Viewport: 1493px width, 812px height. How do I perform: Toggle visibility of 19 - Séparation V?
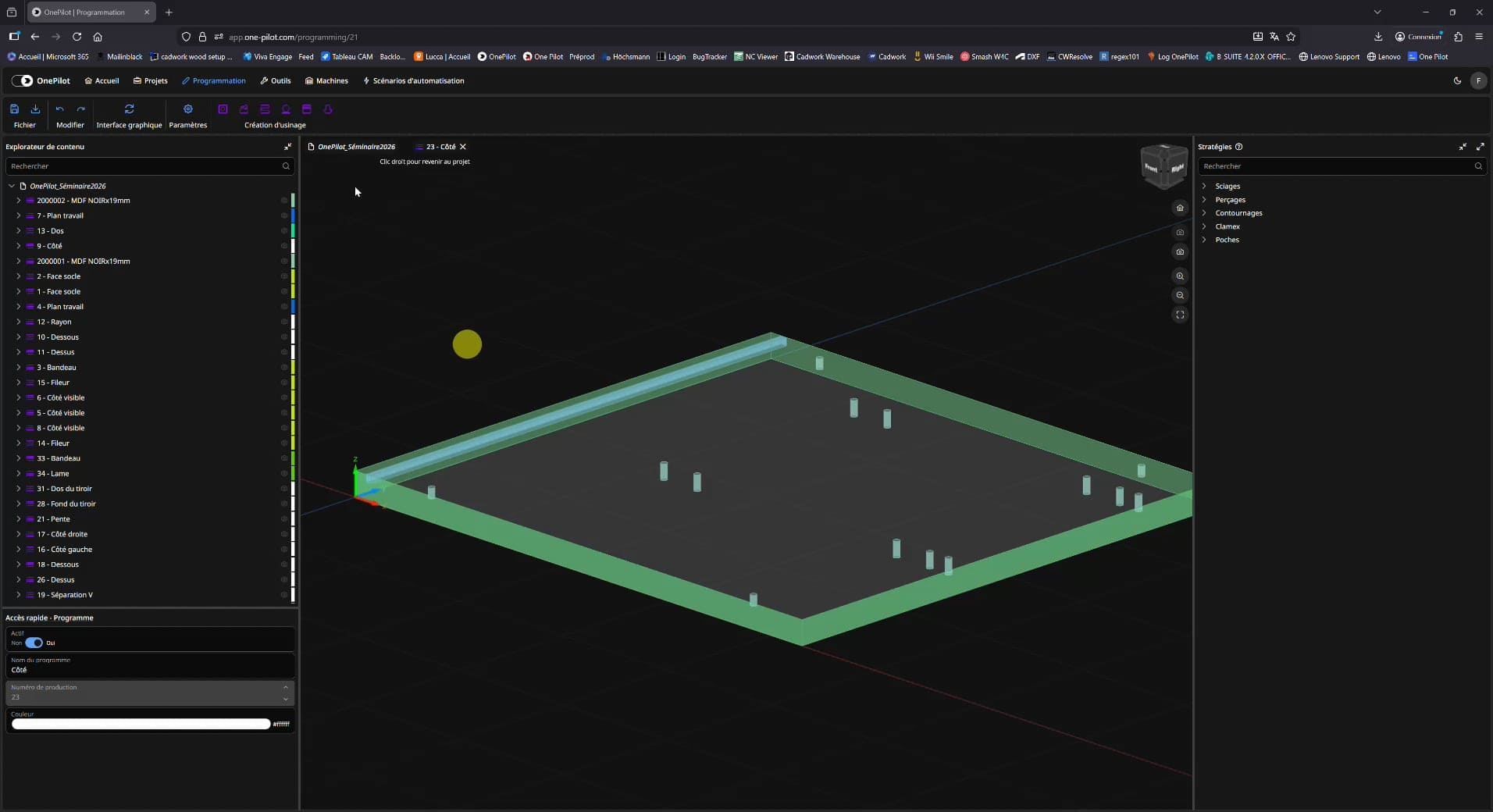(x=284, y=595)
